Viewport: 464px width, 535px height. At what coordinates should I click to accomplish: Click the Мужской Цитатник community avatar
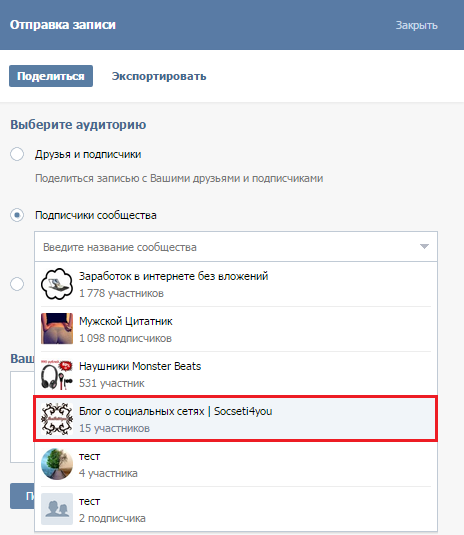pos(57,329)
